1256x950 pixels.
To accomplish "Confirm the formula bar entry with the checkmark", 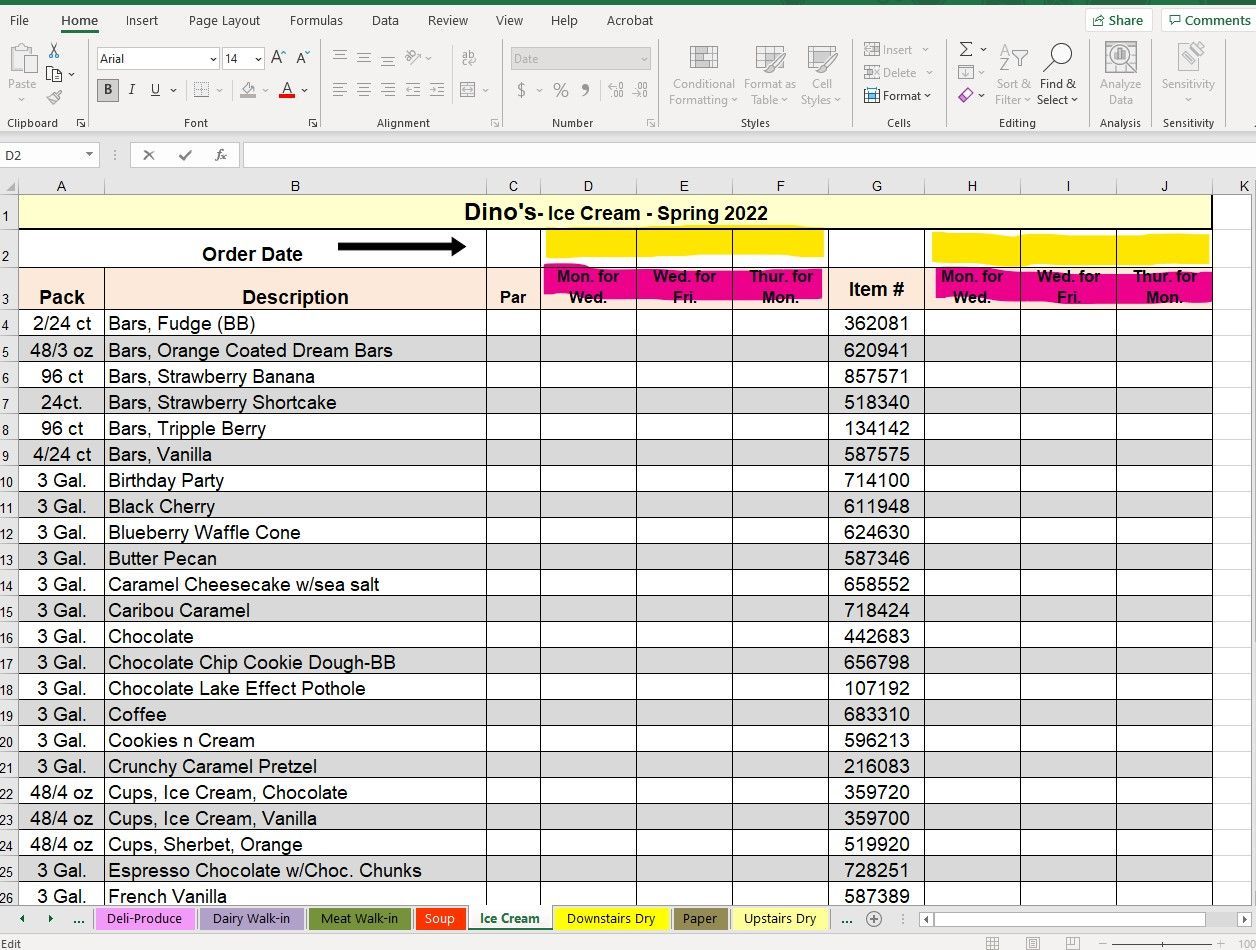I will click(185, 155).
